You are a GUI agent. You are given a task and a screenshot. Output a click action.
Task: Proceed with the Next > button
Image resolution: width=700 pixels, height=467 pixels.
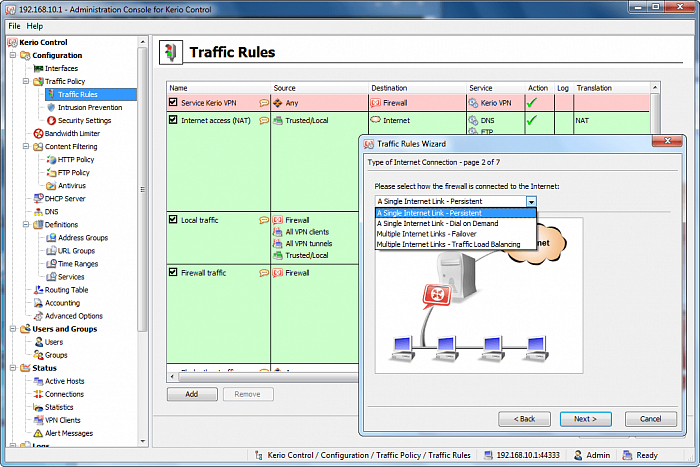click(585, 419)
